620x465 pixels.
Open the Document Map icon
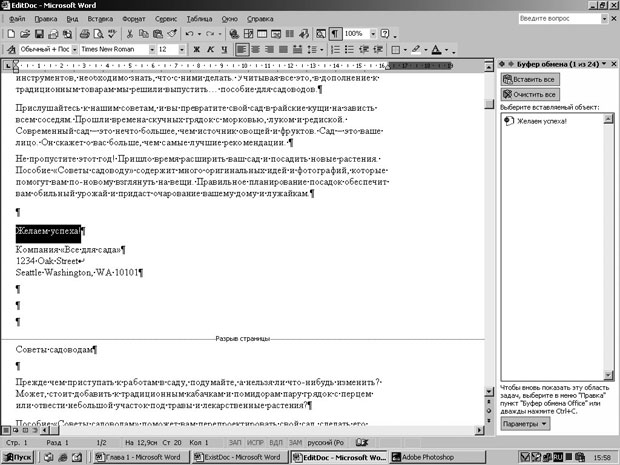pos(321,34)
